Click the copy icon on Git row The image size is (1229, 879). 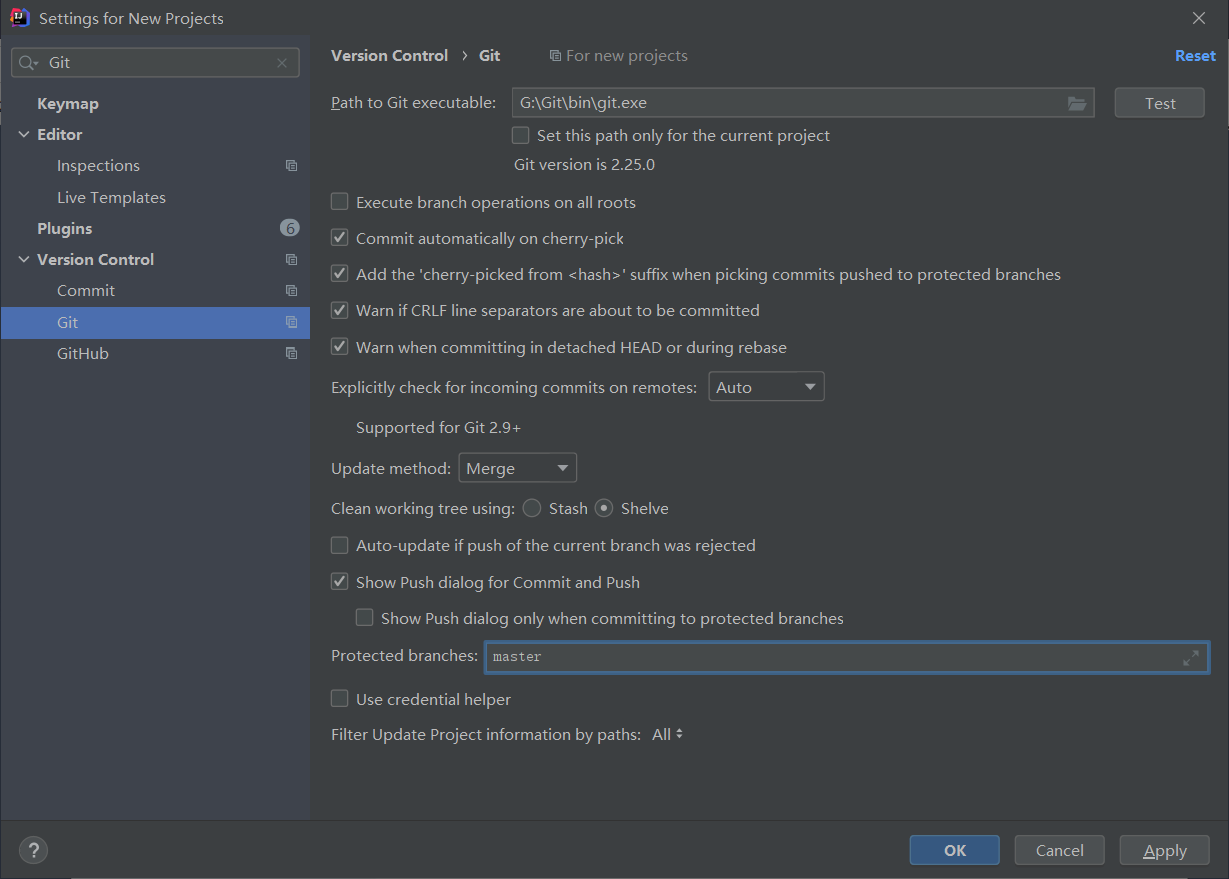click(291, 323)
